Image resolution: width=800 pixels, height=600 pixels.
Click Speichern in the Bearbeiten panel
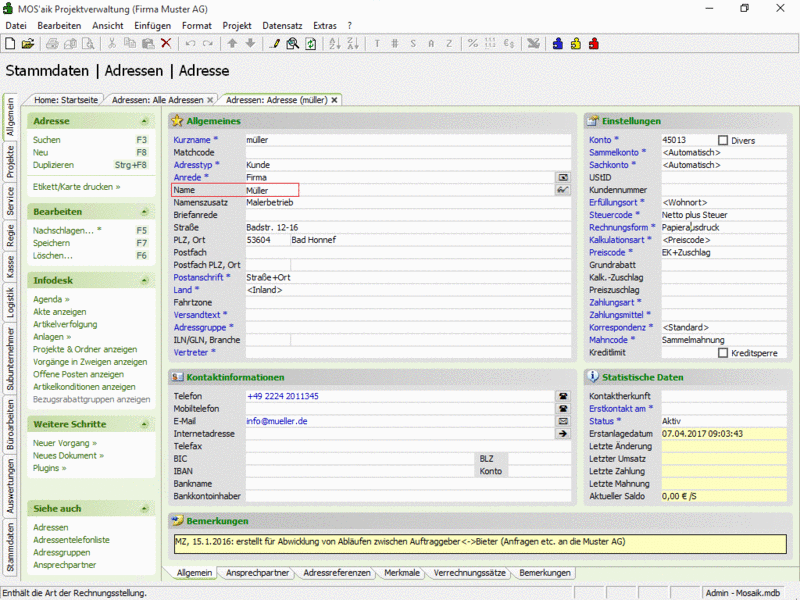[x=52, y=243]
